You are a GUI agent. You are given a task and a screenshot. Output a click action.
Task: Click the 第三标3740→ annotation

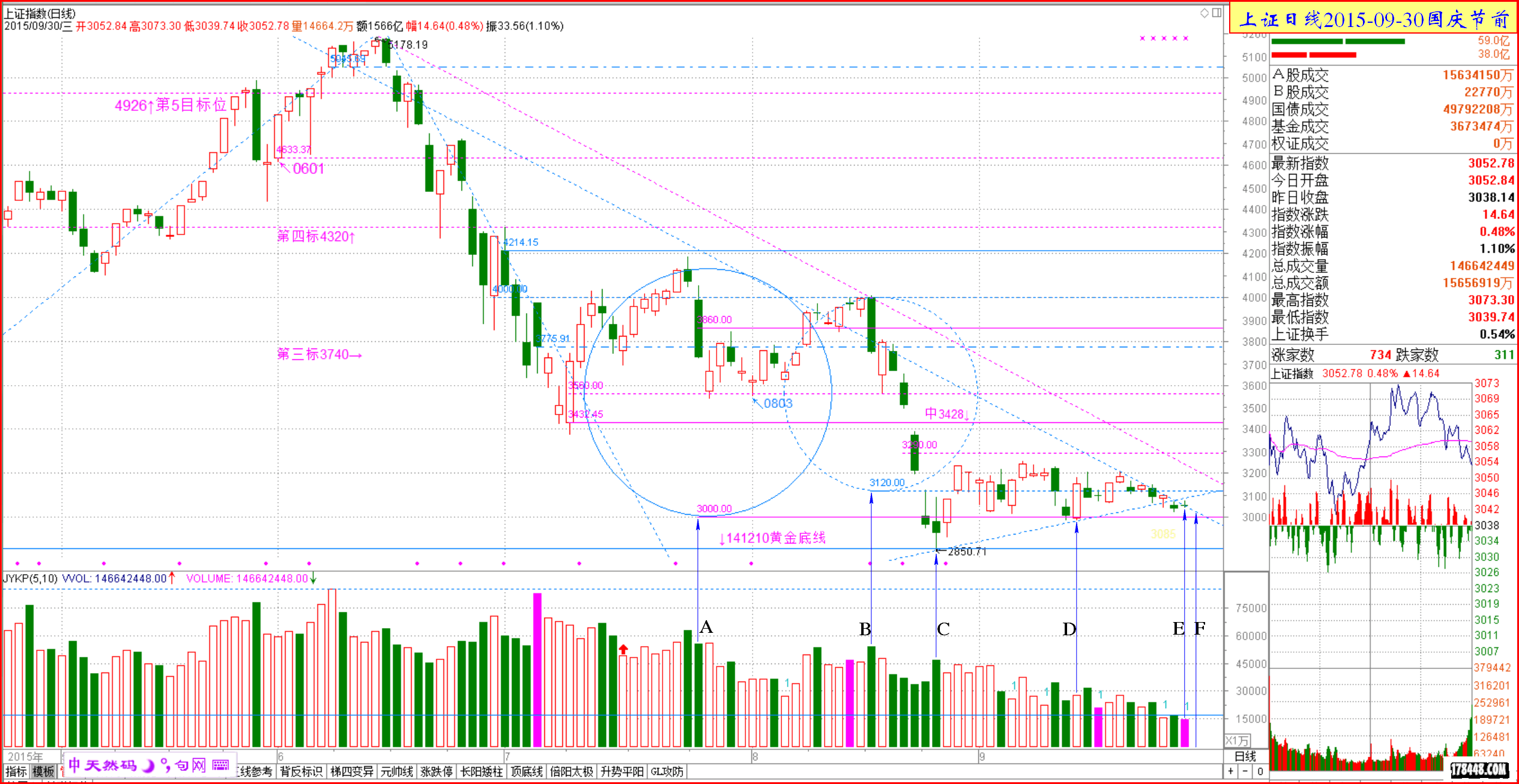319,355
